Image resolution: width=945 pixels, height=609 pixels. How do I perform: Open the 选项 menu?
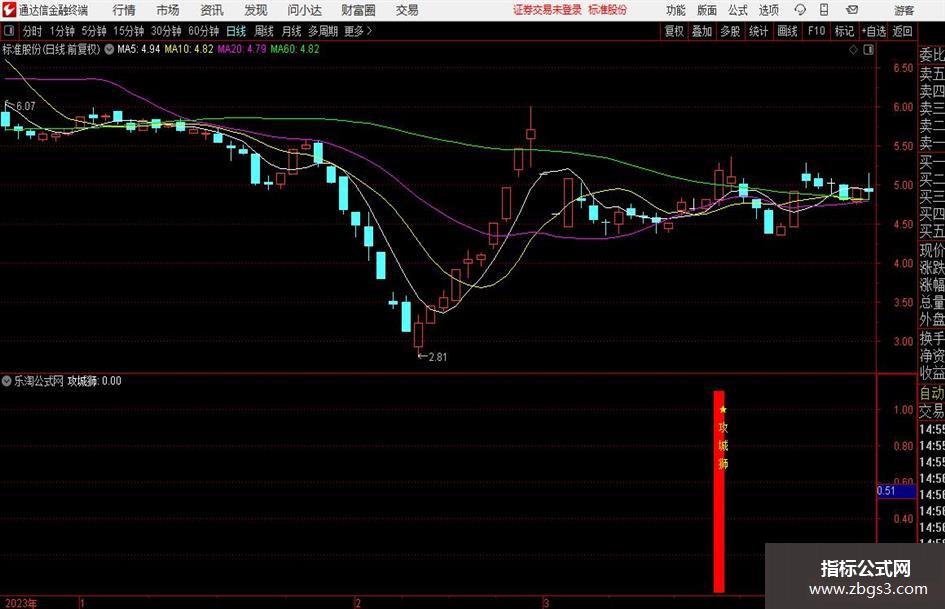[768, 10]
